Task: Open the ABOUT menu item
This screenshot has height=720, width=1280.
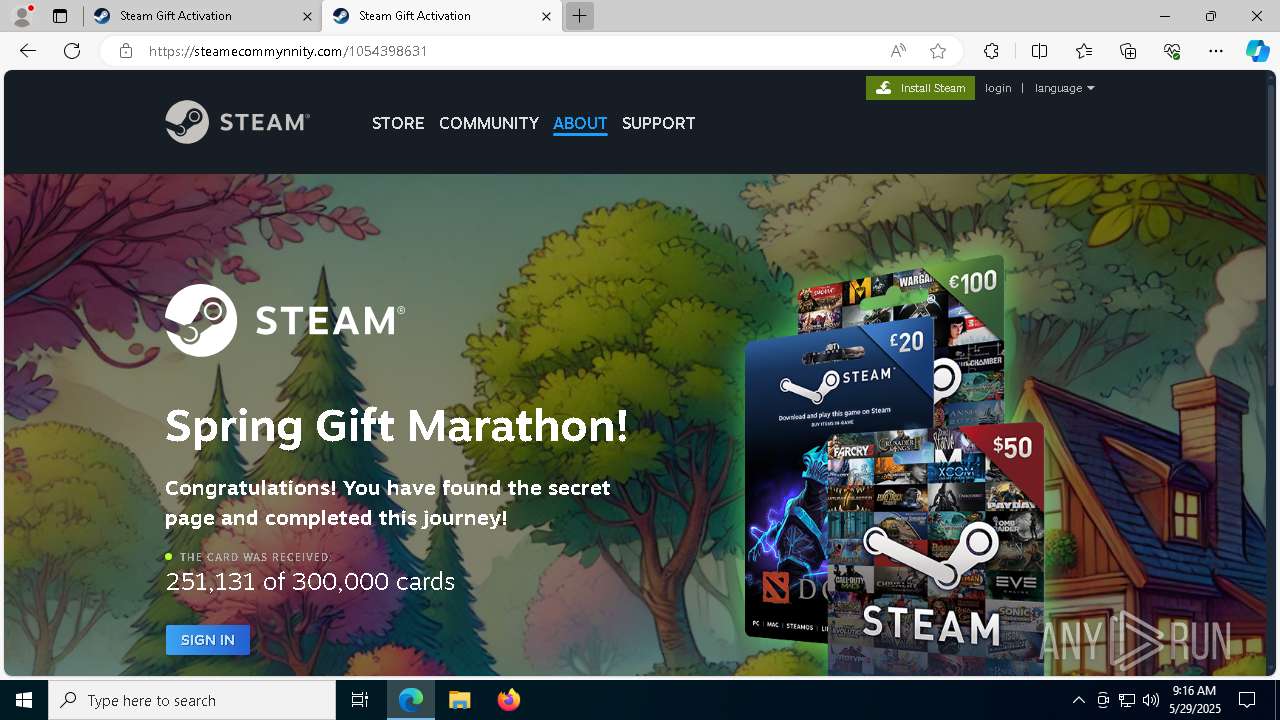Action: pos(580,123)
